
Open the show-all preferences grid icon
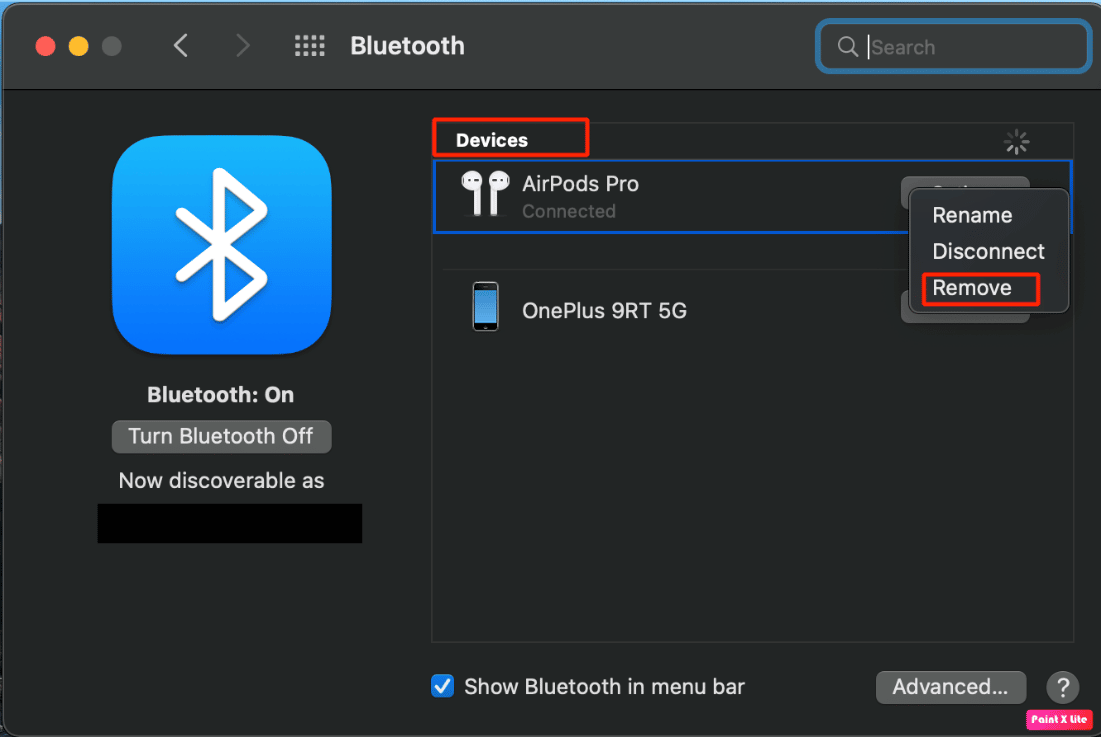coord(310,46)
